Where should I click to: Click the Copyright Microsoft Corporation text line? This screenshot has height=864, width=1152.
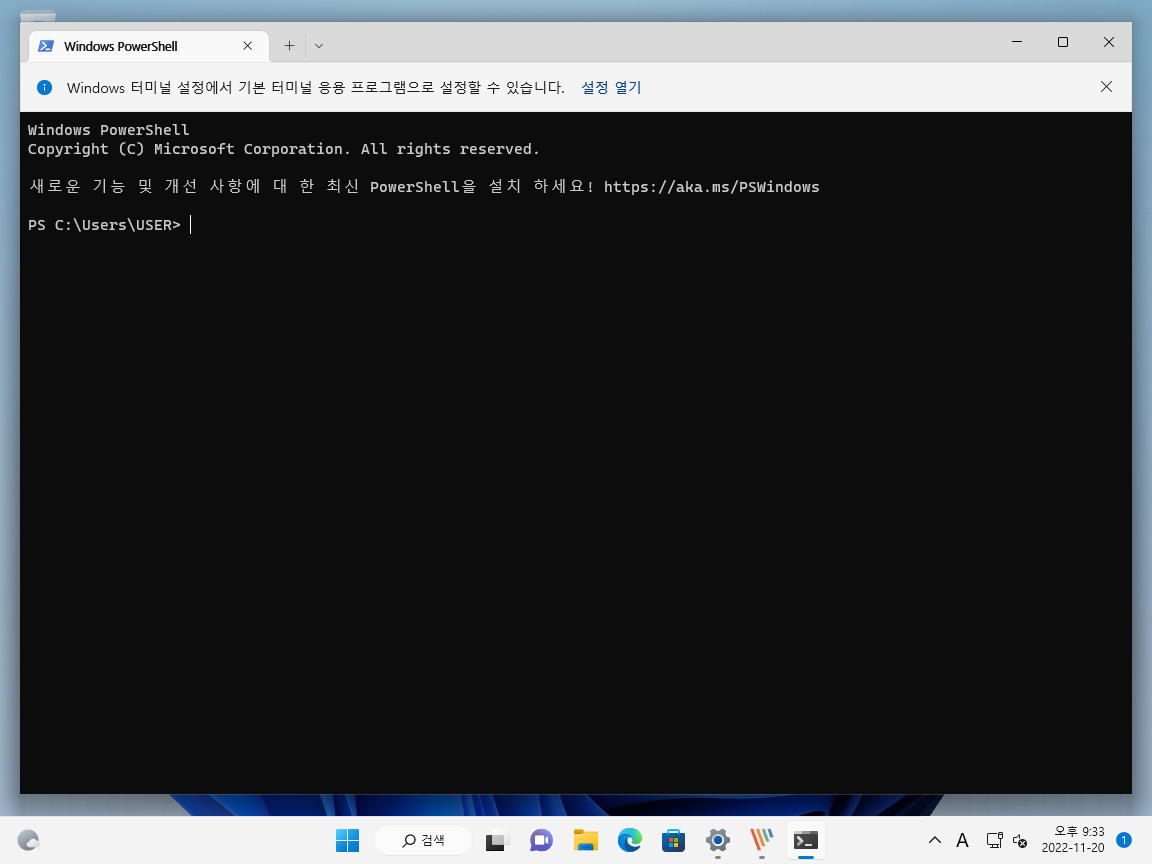[x=284, y=149]
